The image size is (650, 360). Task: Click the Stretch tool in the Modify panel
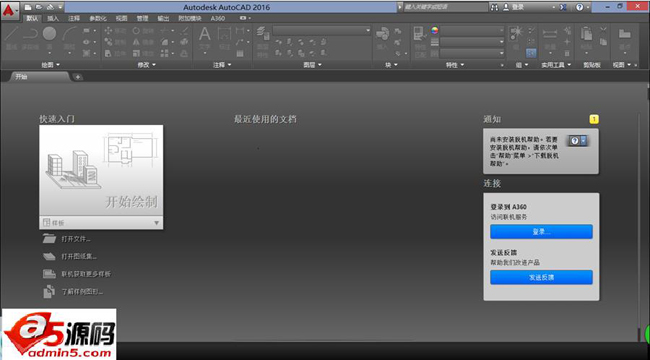pyautogui.click(x=115, y=53)
